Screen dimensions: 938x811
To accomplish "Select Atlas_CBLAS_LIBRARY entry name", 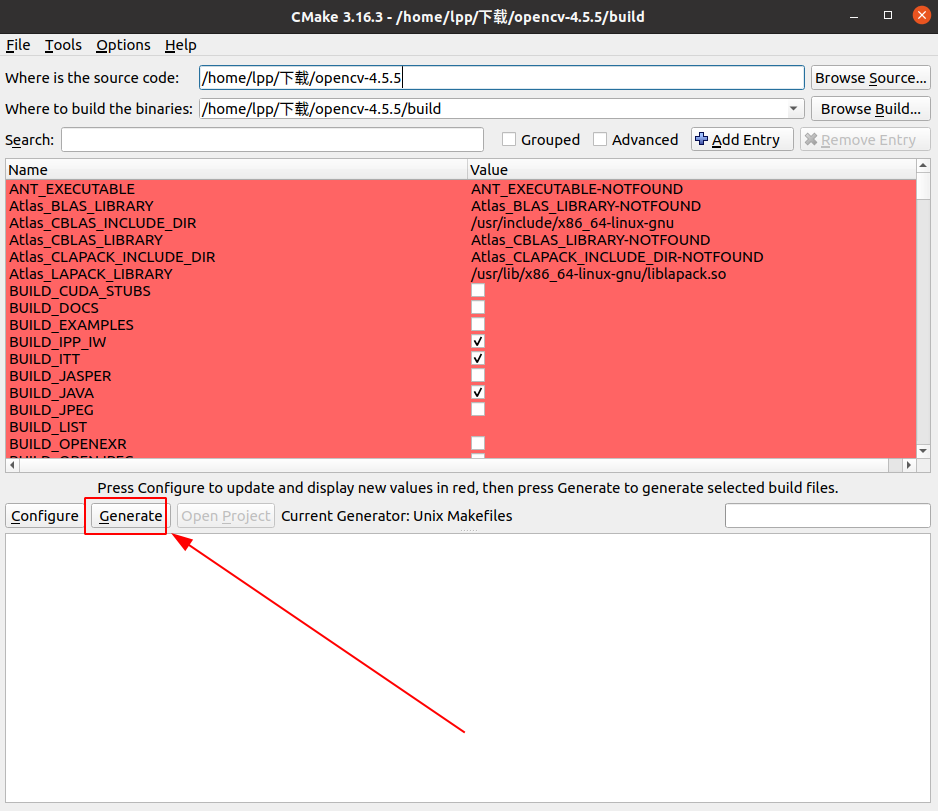I will click(x=86, y=240).
